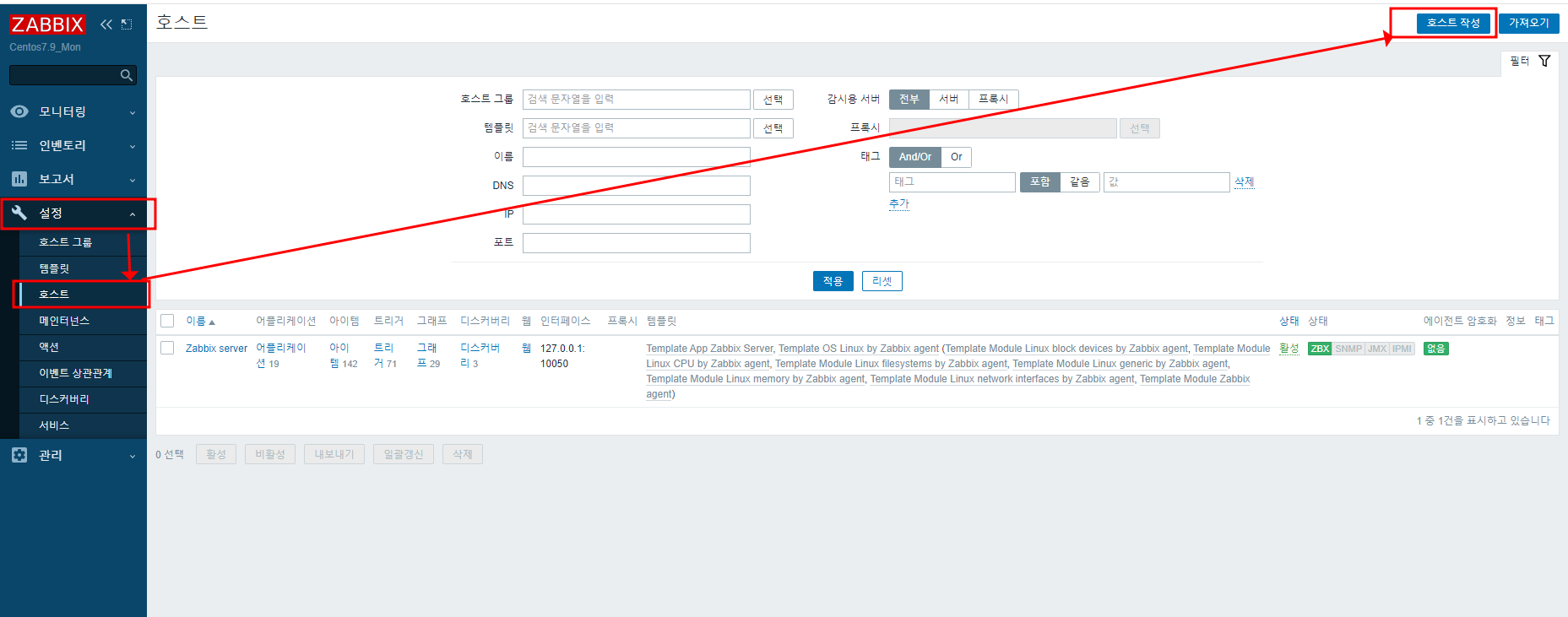Click the SNMP availability badge
The image size is (1568, 617).
[1348, 349]
